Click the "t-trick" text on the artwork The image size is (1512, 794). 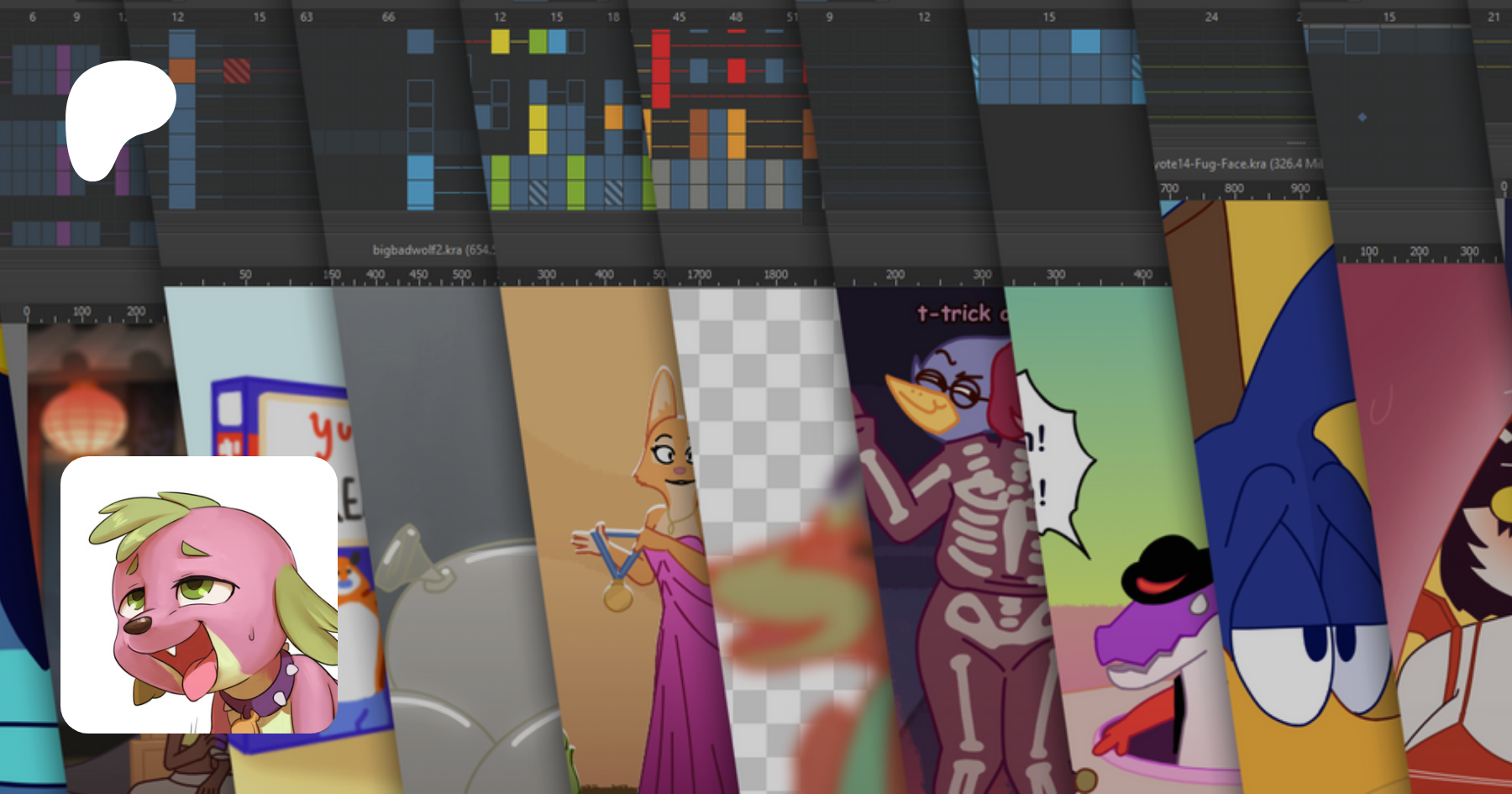(954, 313)
